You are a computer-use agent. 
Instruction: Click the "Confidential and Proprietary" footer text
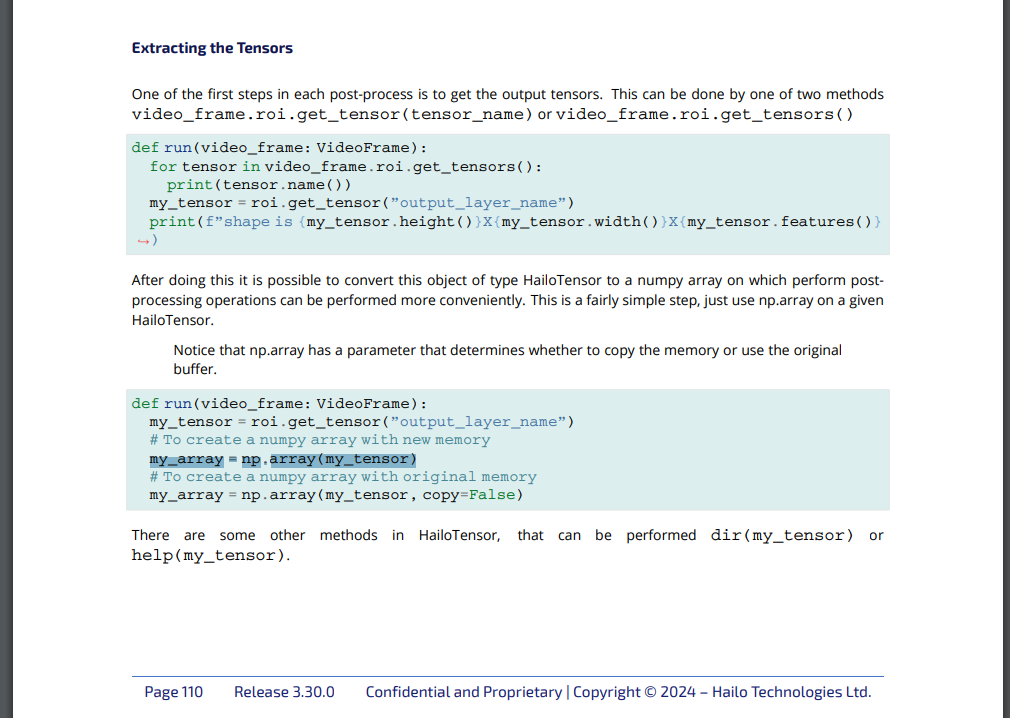click(463, 692)
